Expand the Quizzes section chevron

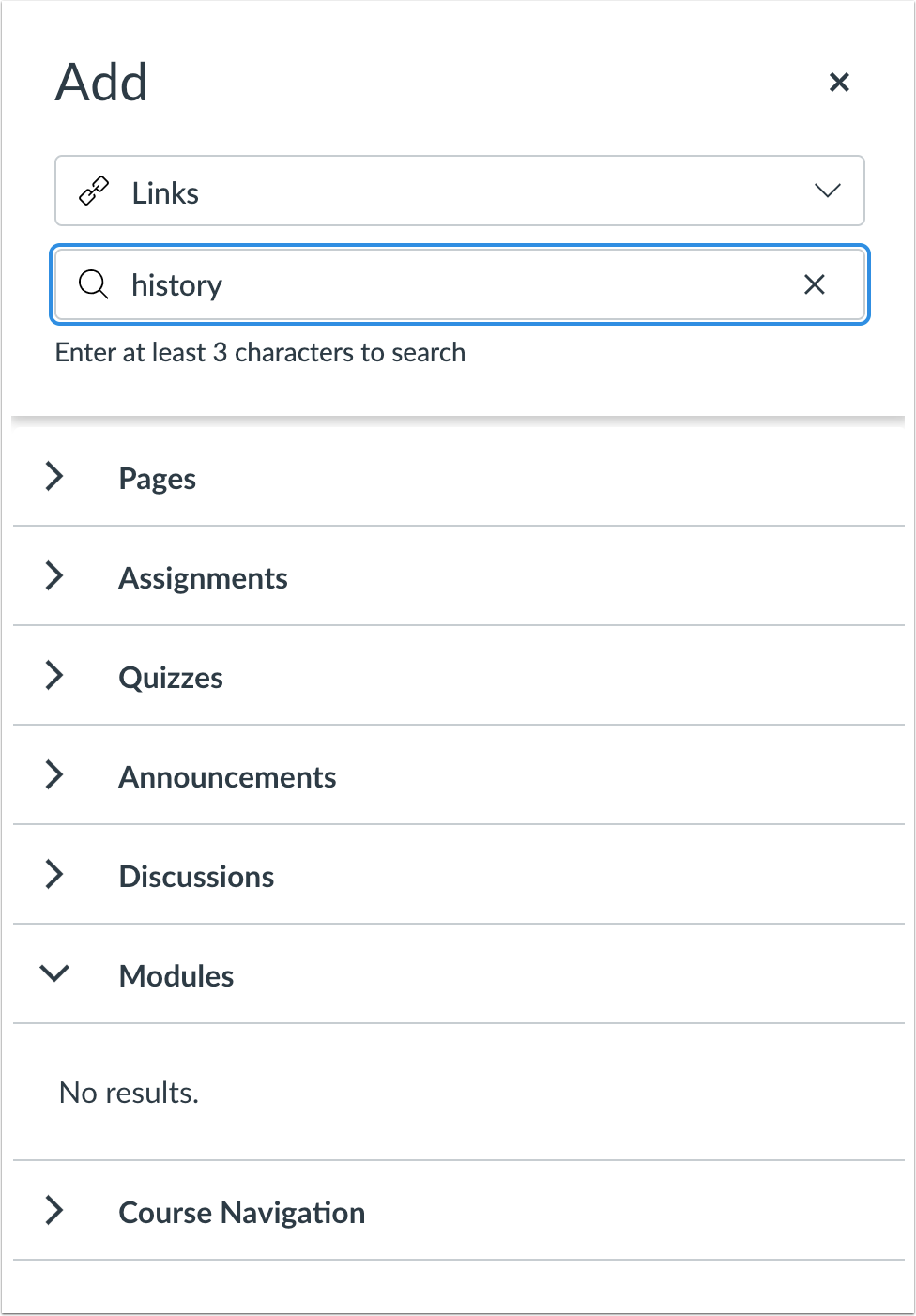point(55,676)
